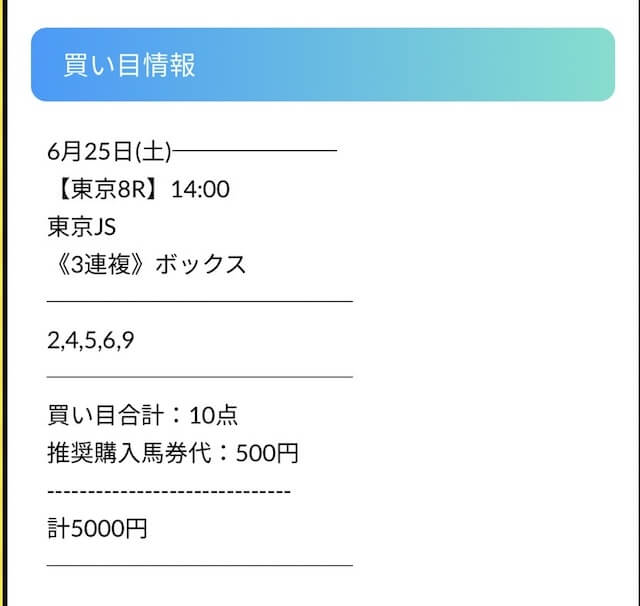Select the date 6月25日(土)
This screenshot has width=640, height=606.
point(109,151)
